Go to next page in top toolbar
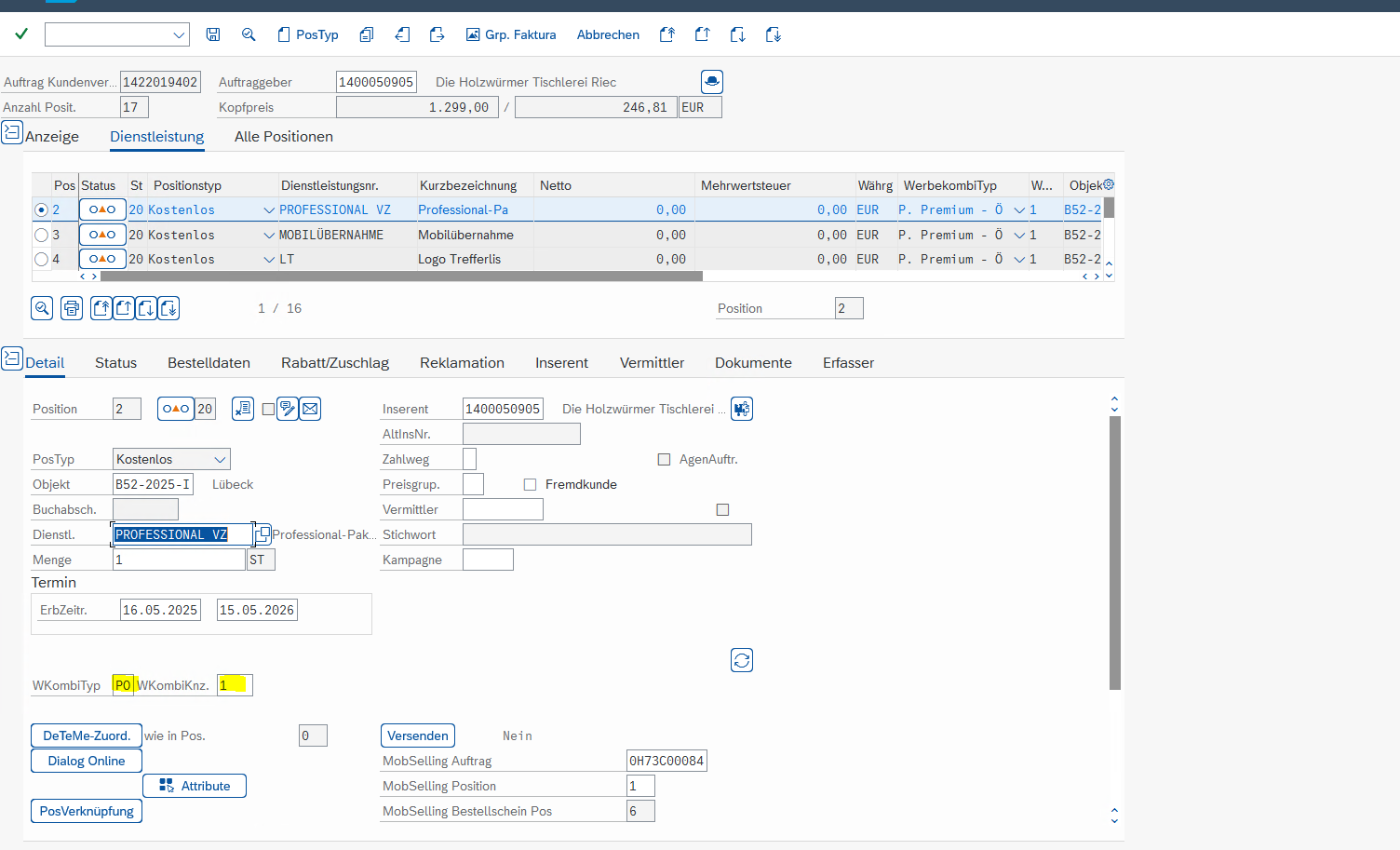 [738, 34]
